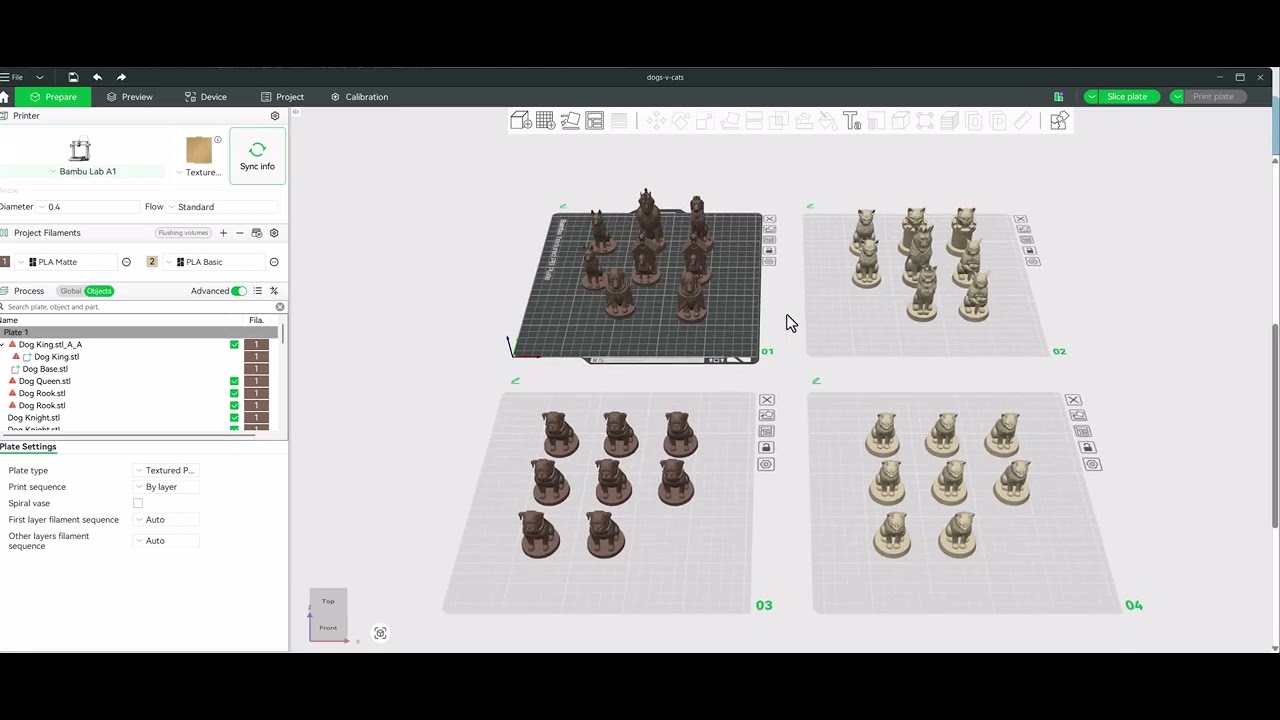The width and height of the screenshot is (1280, 720).
Task: Collapse the Dog King.stl_A_A tree item
Action: coord(3,345)
